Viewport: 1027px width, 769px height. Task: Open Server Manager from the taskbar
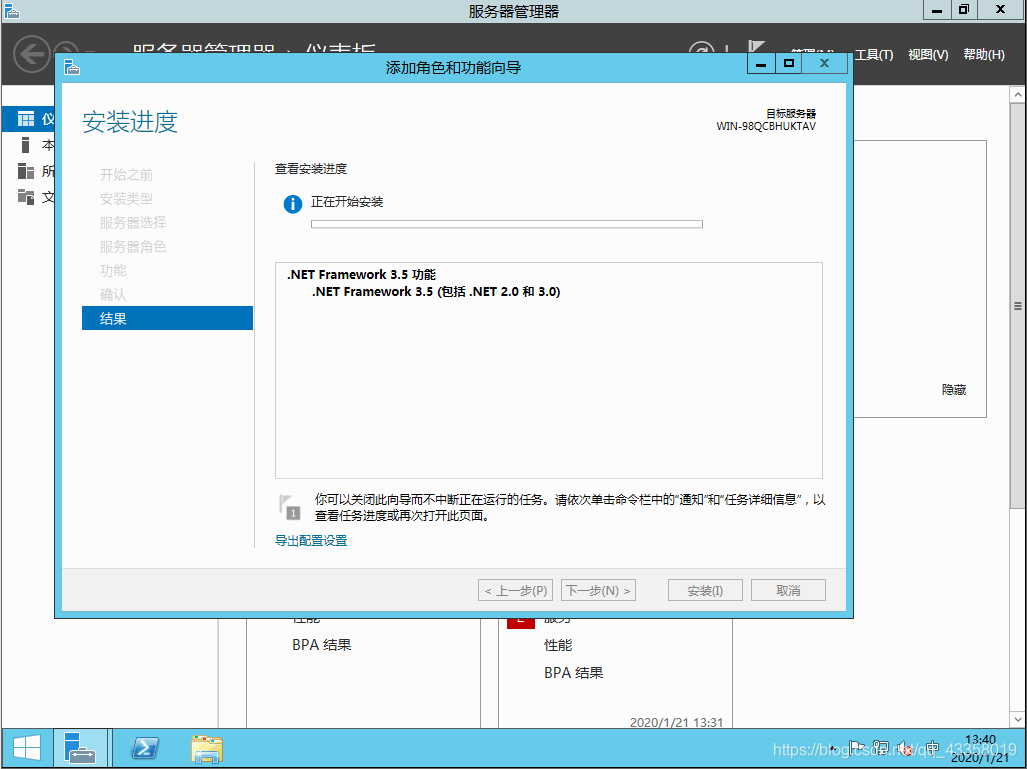[80, 748]
